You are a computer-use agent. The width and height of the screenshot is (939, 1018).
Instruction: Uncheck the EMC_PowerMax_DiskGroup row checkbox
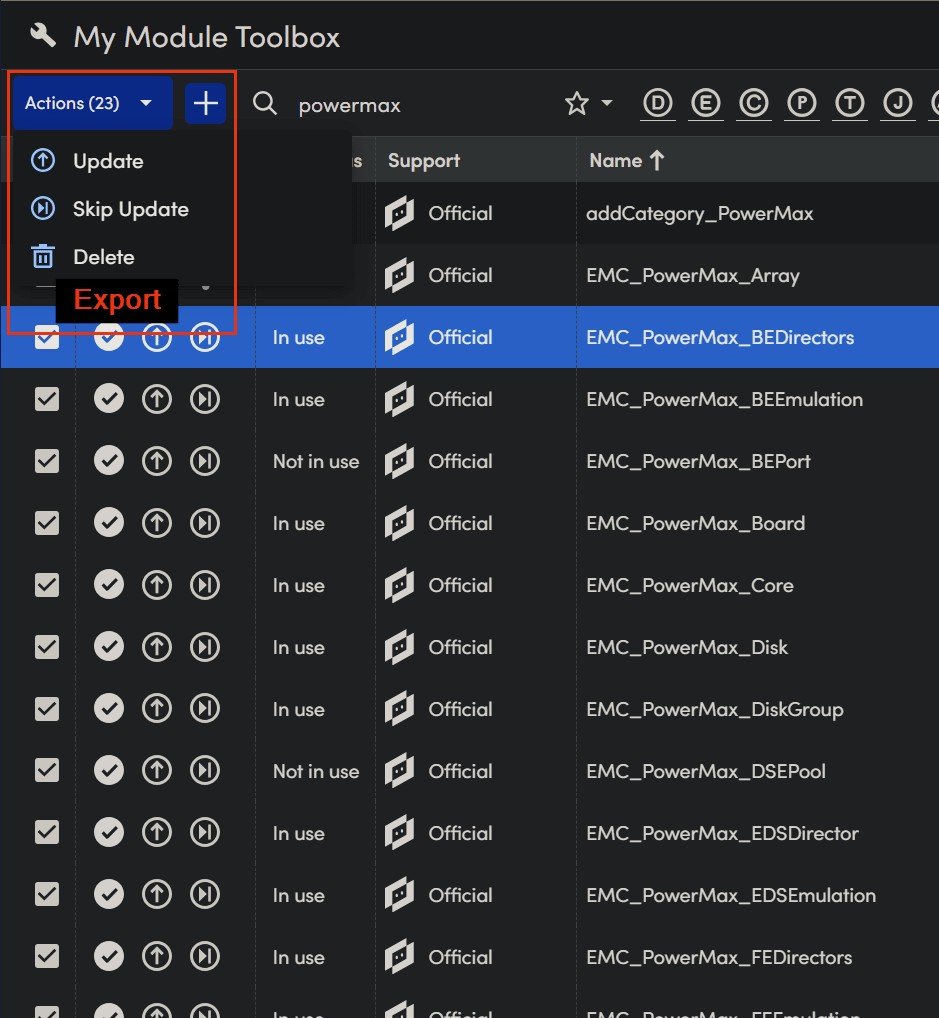coord(47,709)
